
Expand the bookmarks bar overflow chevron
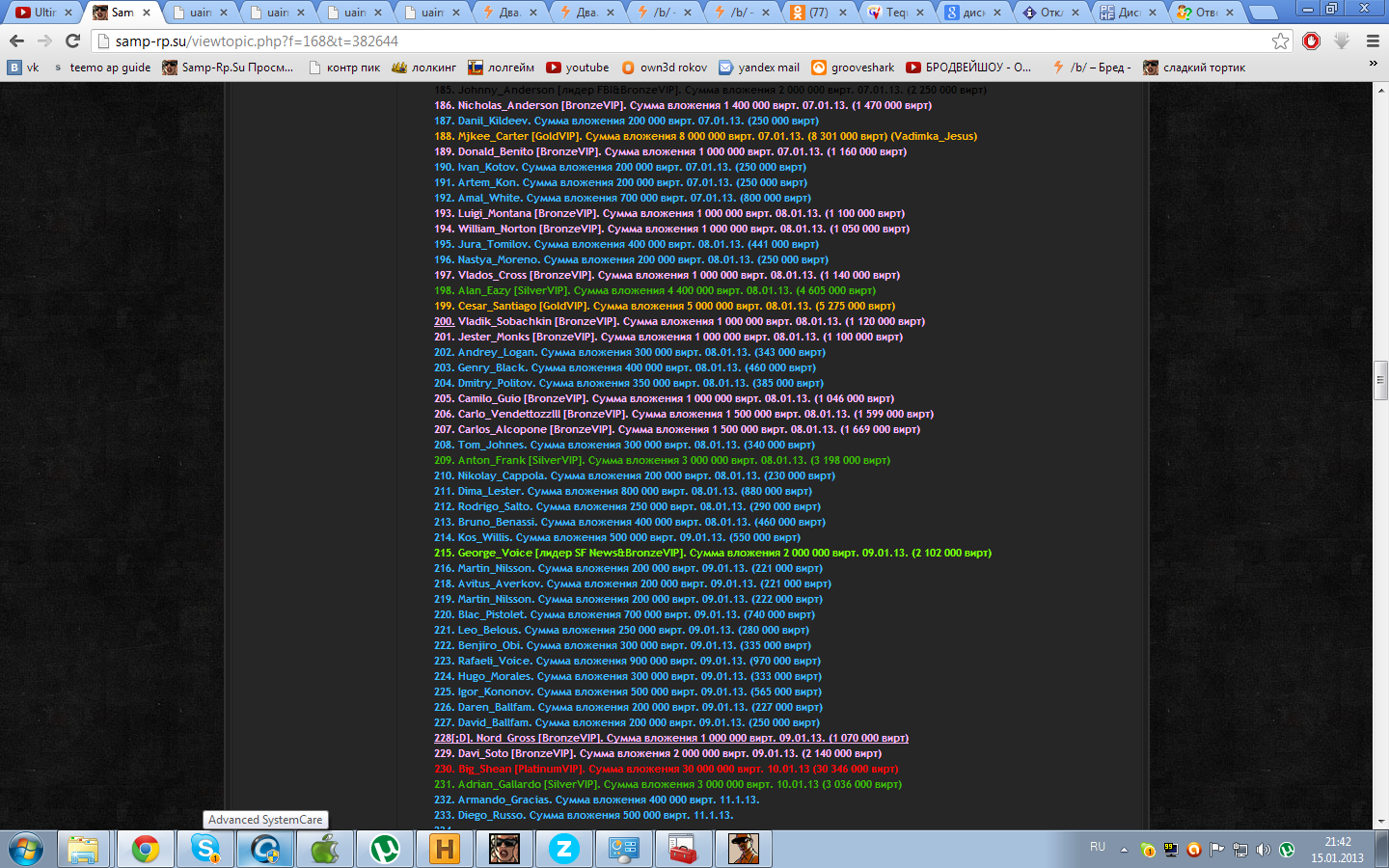[1373, 64]
